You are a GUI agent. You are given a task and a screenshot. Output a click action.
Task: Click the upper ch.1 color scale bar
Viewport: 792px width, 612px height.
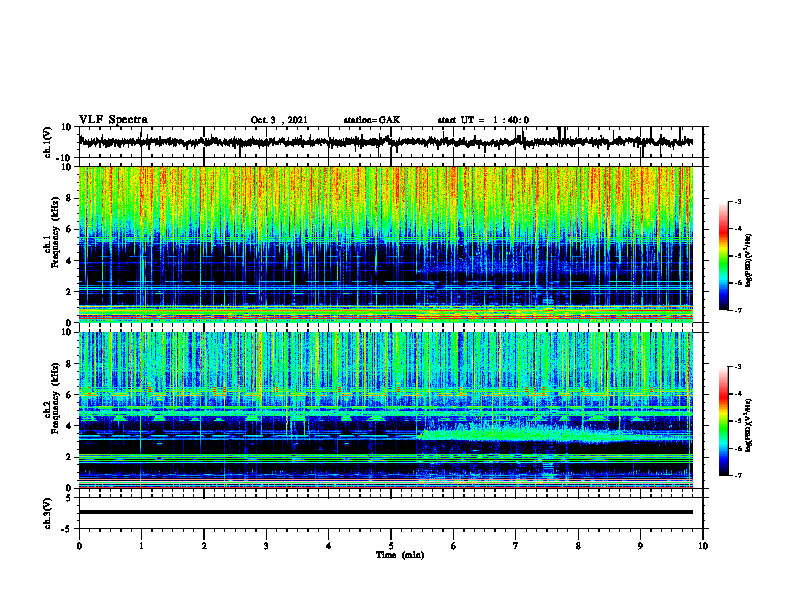[x=724, y=256]
